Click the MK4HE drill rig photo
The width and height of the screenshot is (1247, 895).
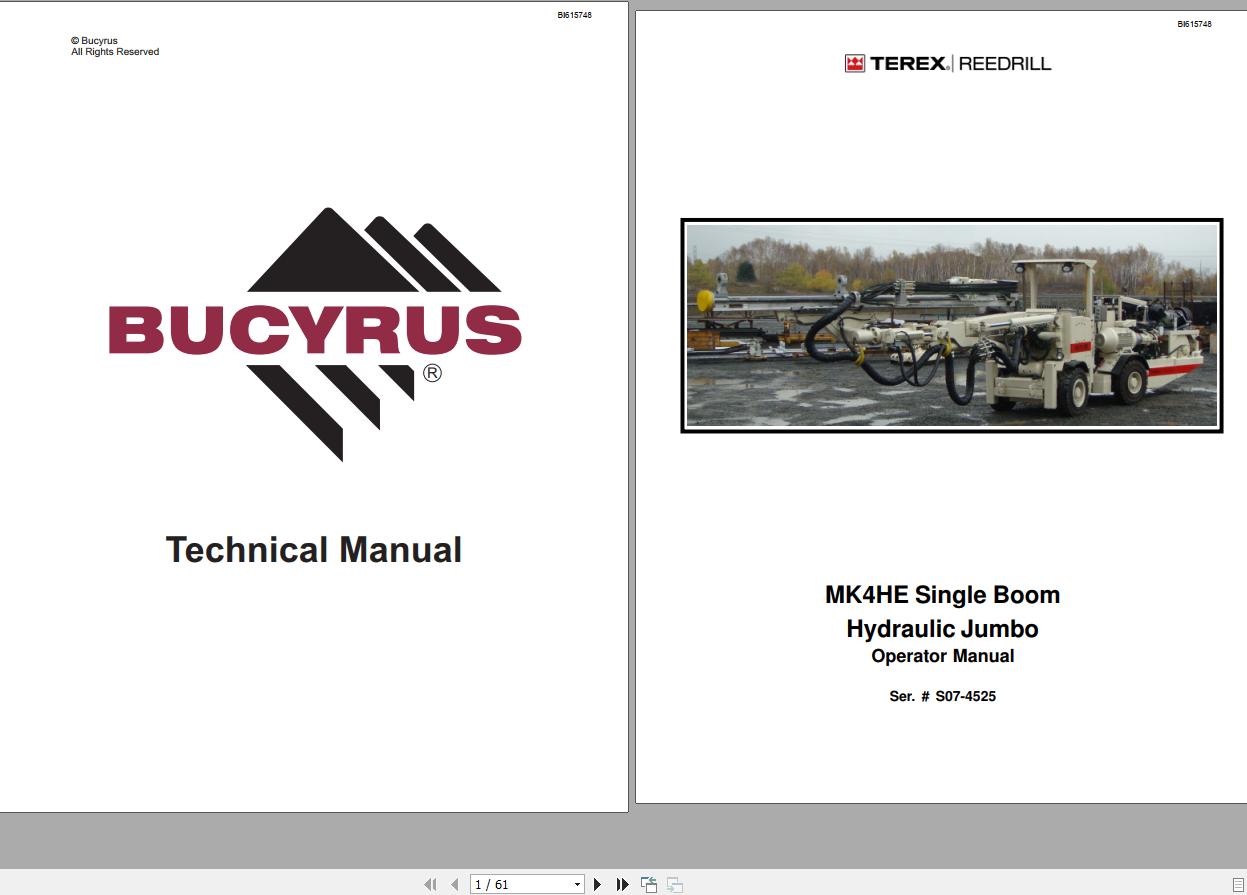click(x=951, y=326)
